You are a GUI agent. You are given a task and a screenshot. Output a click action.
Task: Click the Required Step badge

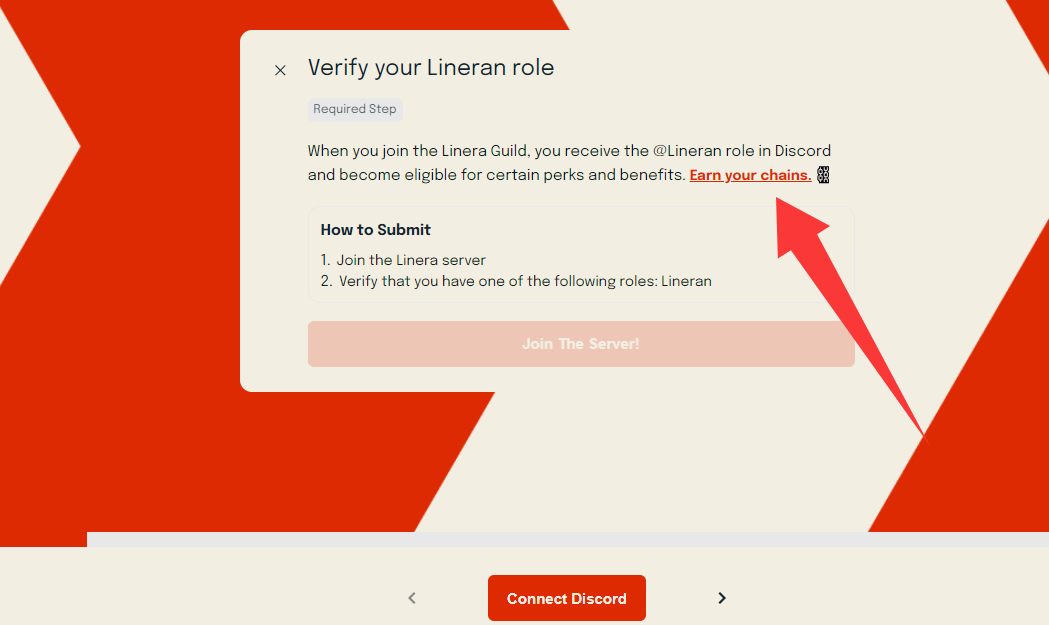[355, 109]
